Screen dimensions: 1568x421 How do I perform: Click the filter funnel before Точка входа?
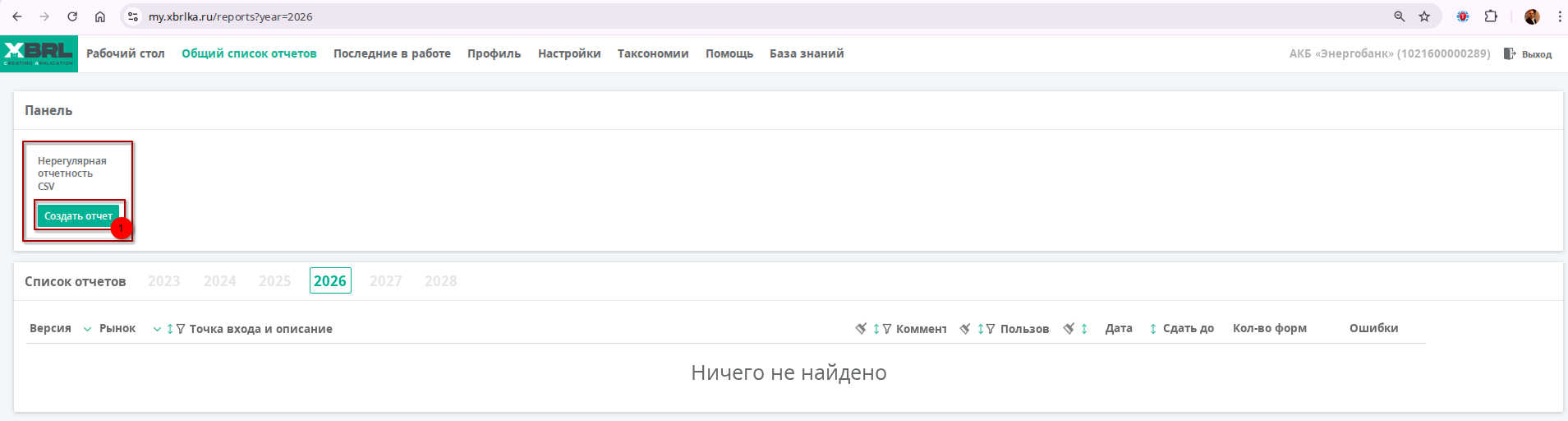point(181,329)
